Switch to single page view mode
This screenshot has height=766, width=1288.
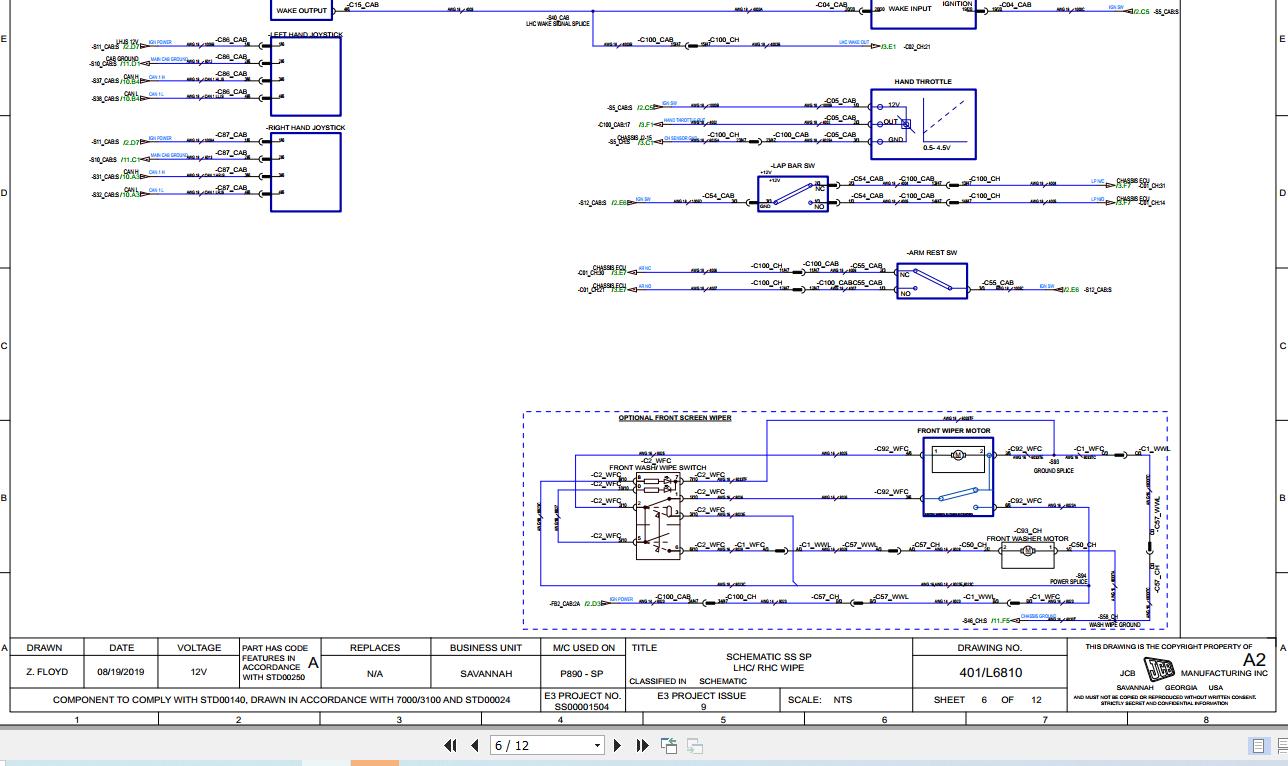[x=1258, y=745]
